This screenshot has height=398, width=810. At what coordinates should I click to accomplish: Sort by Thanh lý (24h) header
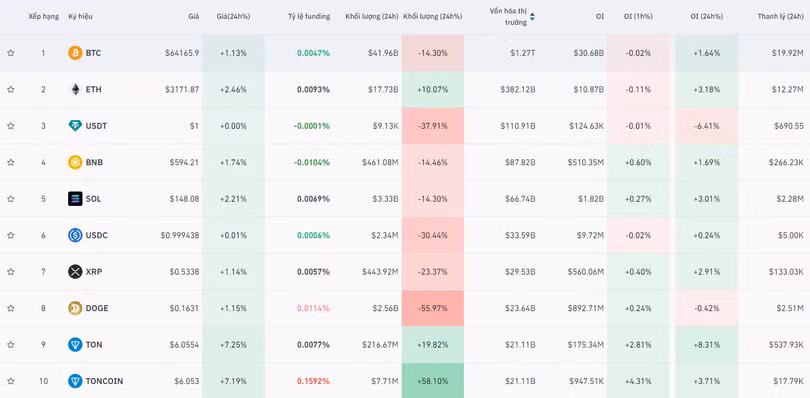tap(781, 17)
